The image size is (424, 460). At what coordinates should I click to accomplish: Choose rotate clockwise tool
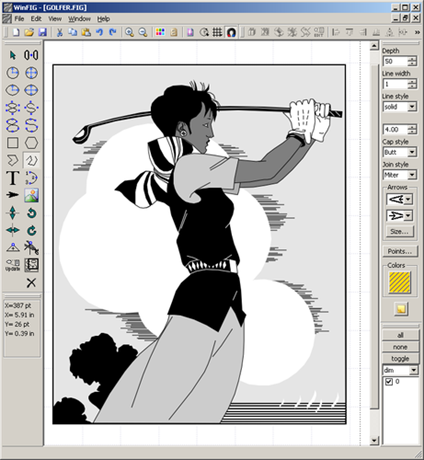[x=31, y=230]
